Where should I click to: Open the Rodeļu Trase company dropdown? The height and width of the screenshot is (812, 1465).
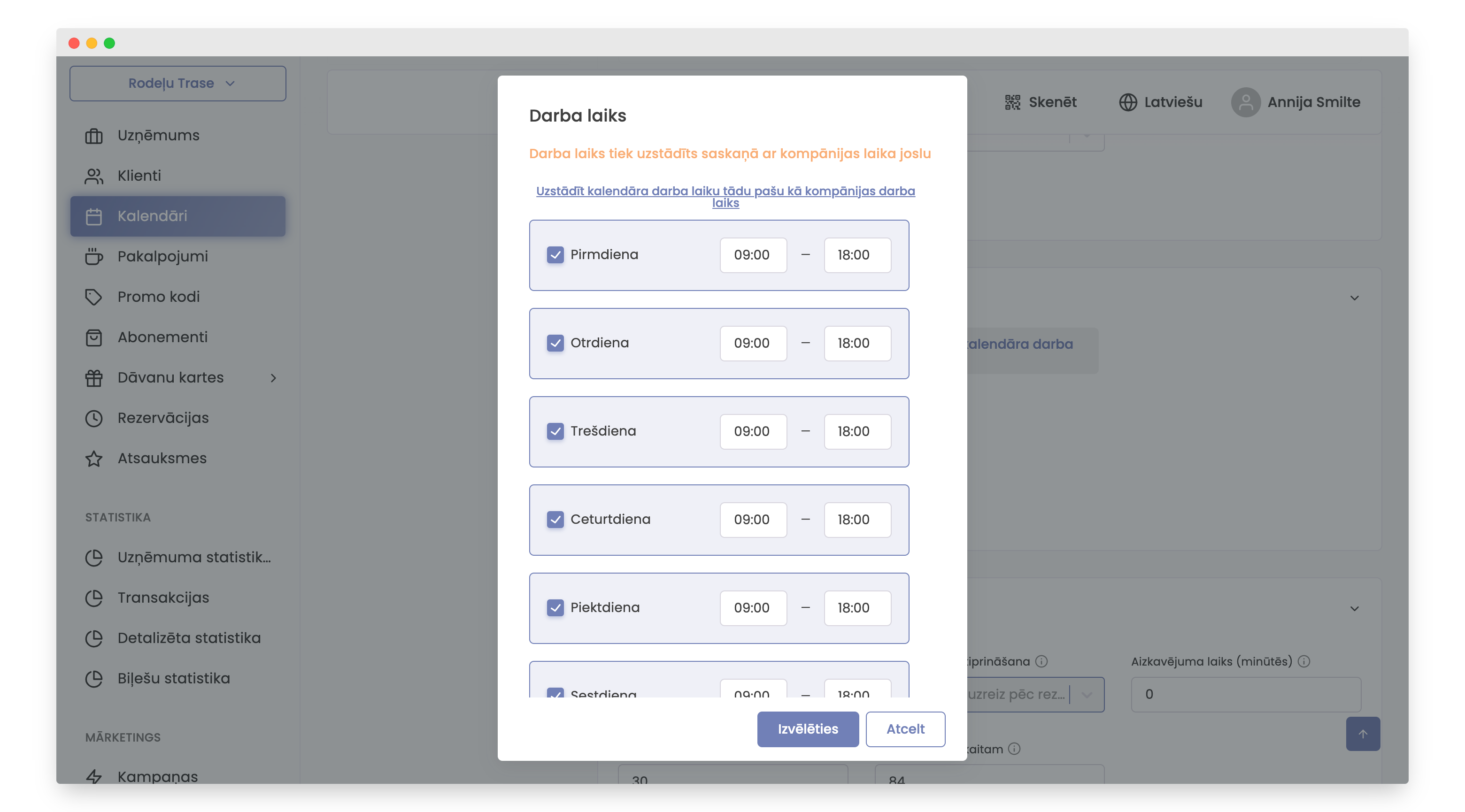tap(177, 84)
